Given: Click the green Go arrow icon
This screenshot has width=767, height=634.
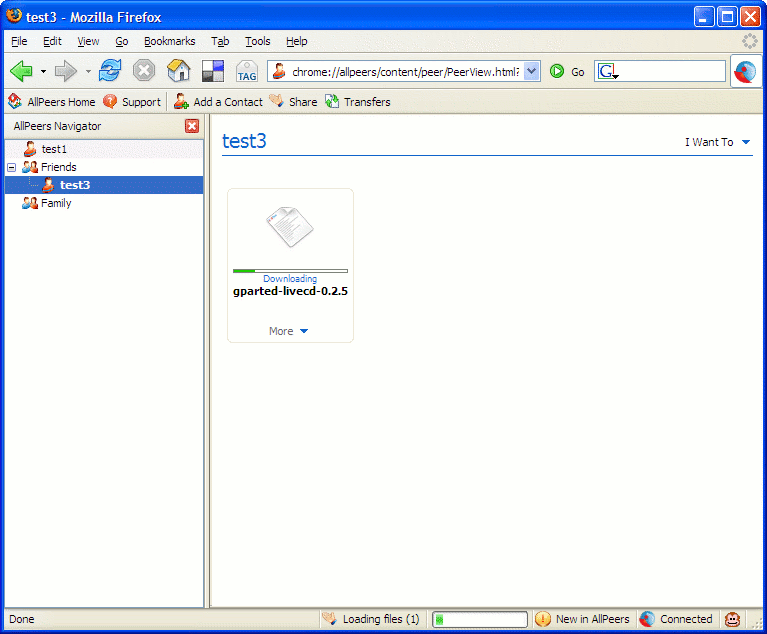Looking at the screenshot, I should pyautogui.click(x=557, y=71).
